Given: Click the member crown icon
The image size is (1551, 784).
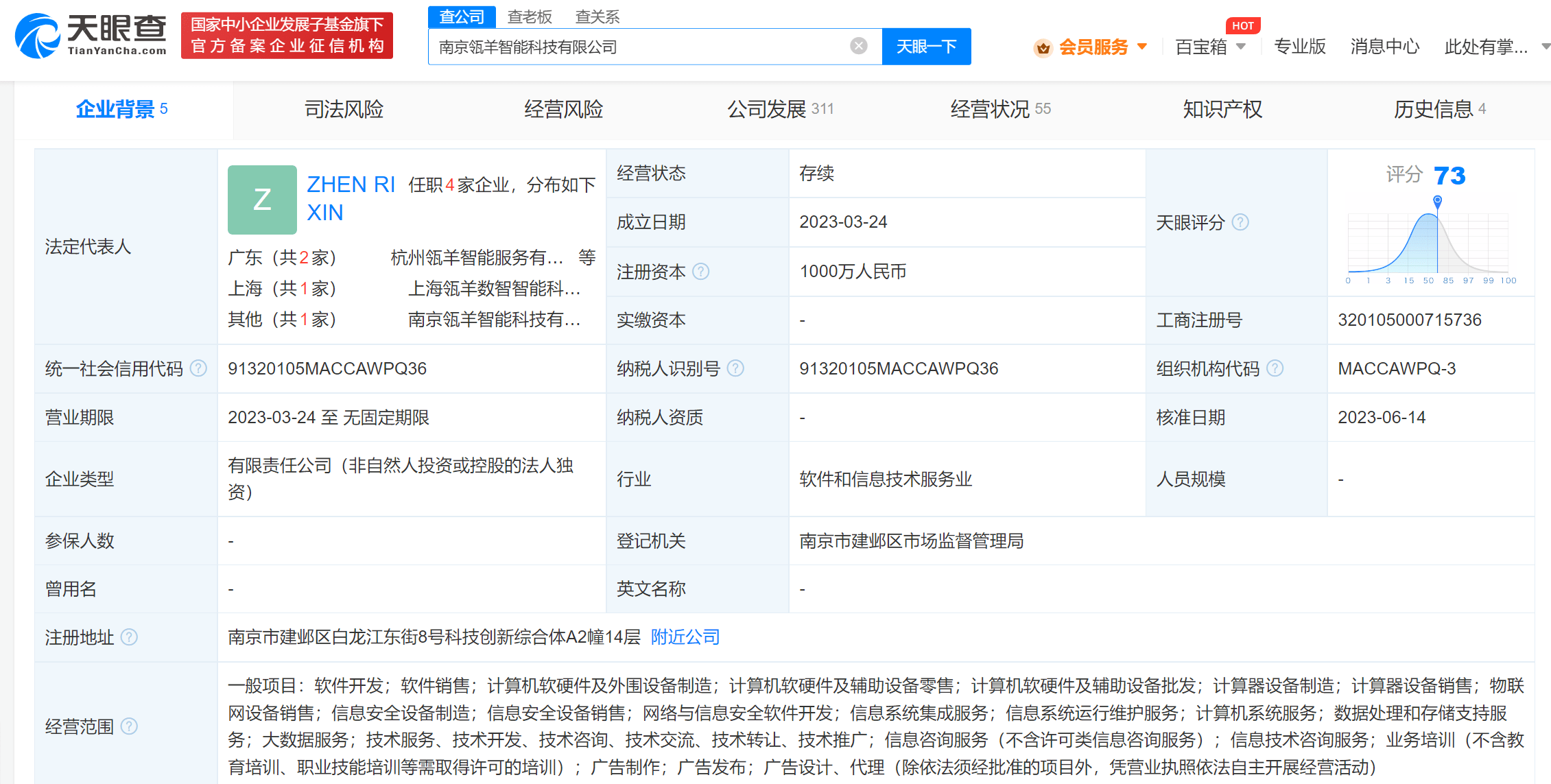Looking at the screenshot, I should [1043, 47].
